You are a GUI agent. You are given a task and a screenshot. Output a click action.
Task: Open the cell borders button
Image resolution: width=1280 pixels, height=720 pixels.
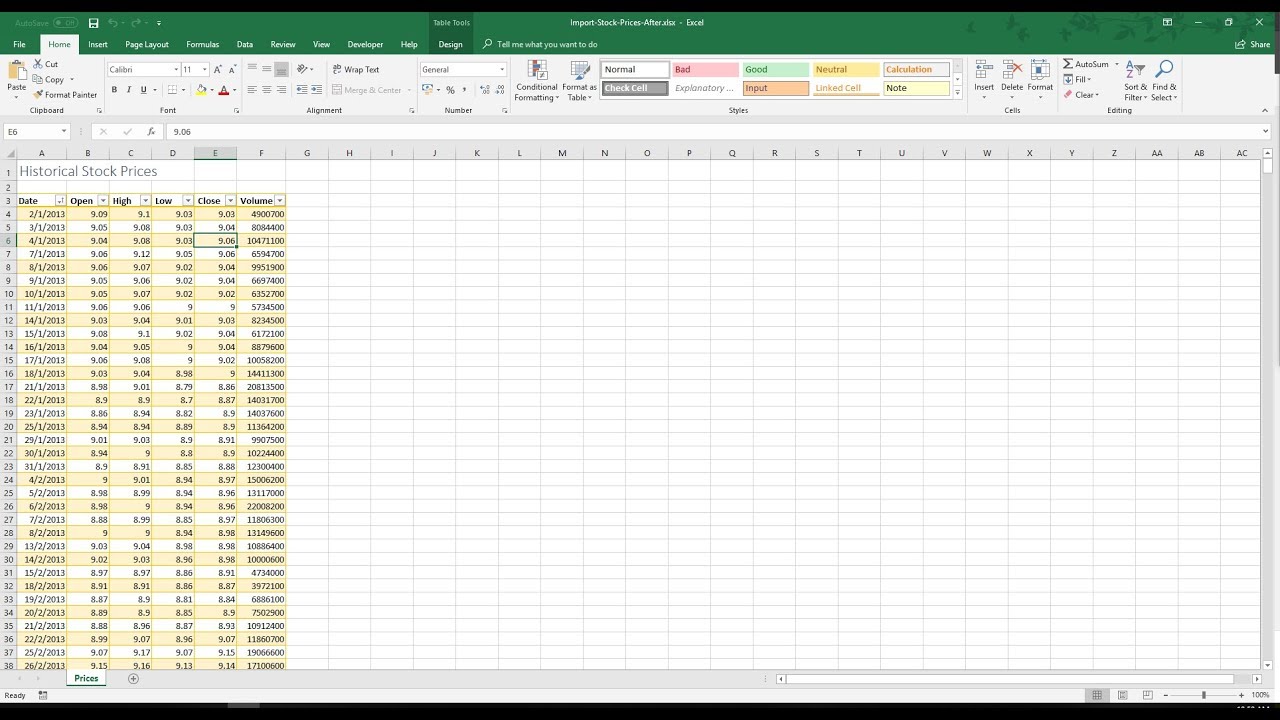(171, 90)
